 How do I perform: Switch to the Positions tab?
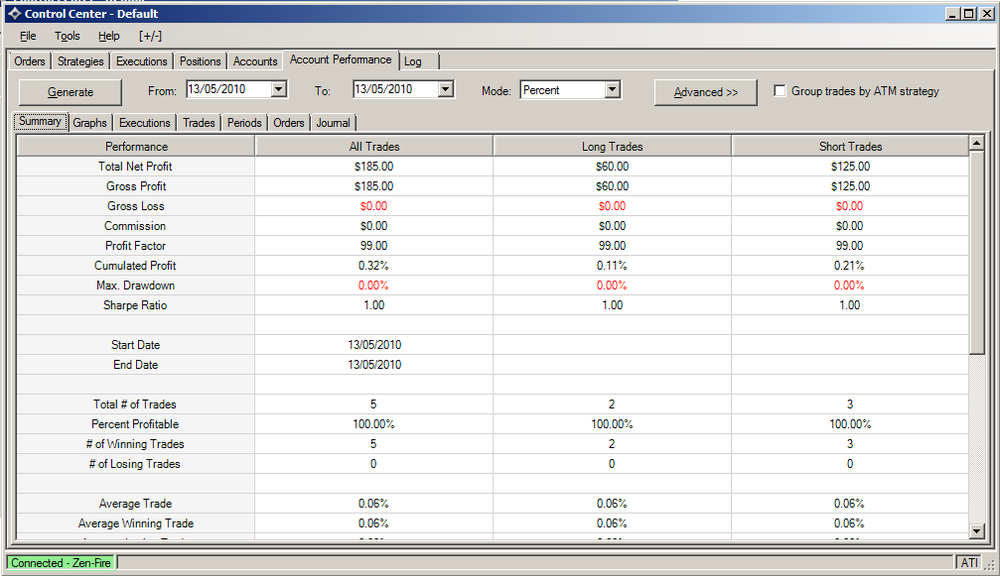200,61
